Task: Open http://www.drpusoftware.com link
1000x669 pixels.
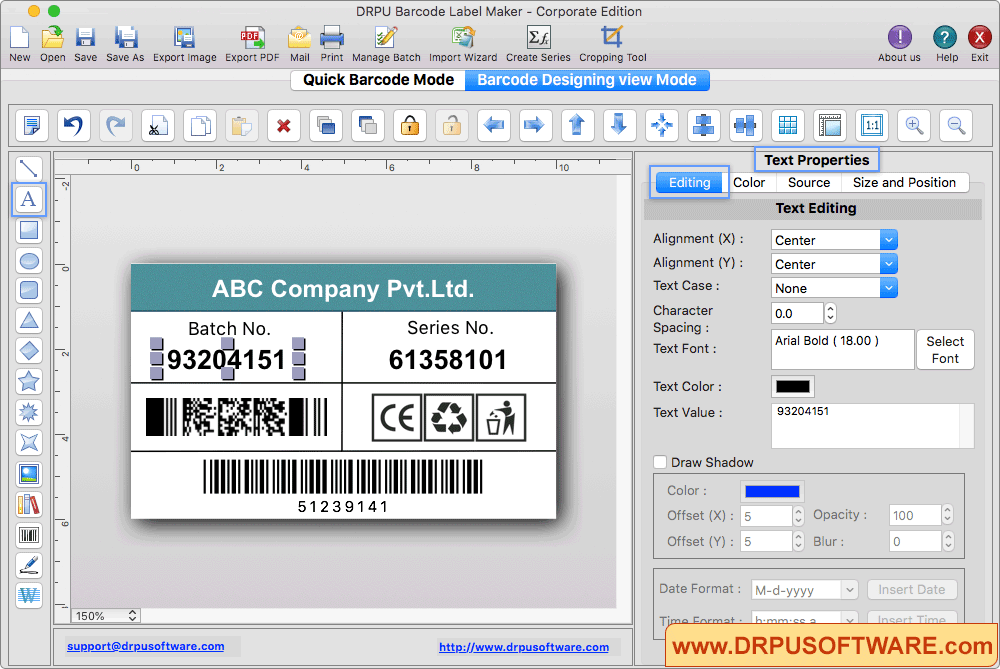Action: tap(524, 647)
